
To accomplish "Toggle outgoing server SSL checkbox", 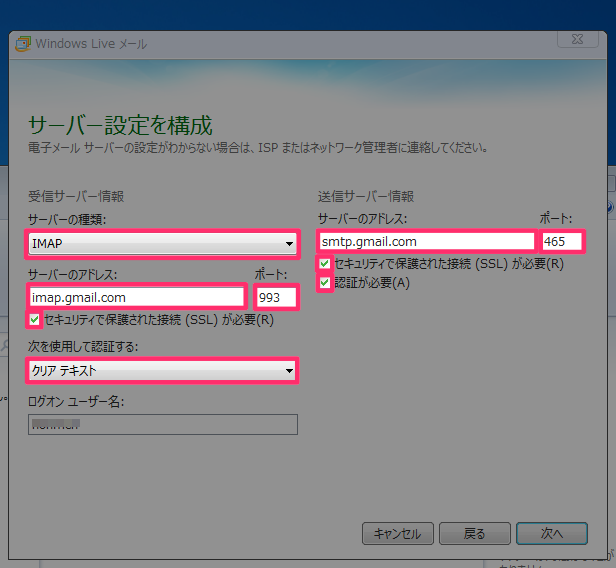I will tap(325, 264).
